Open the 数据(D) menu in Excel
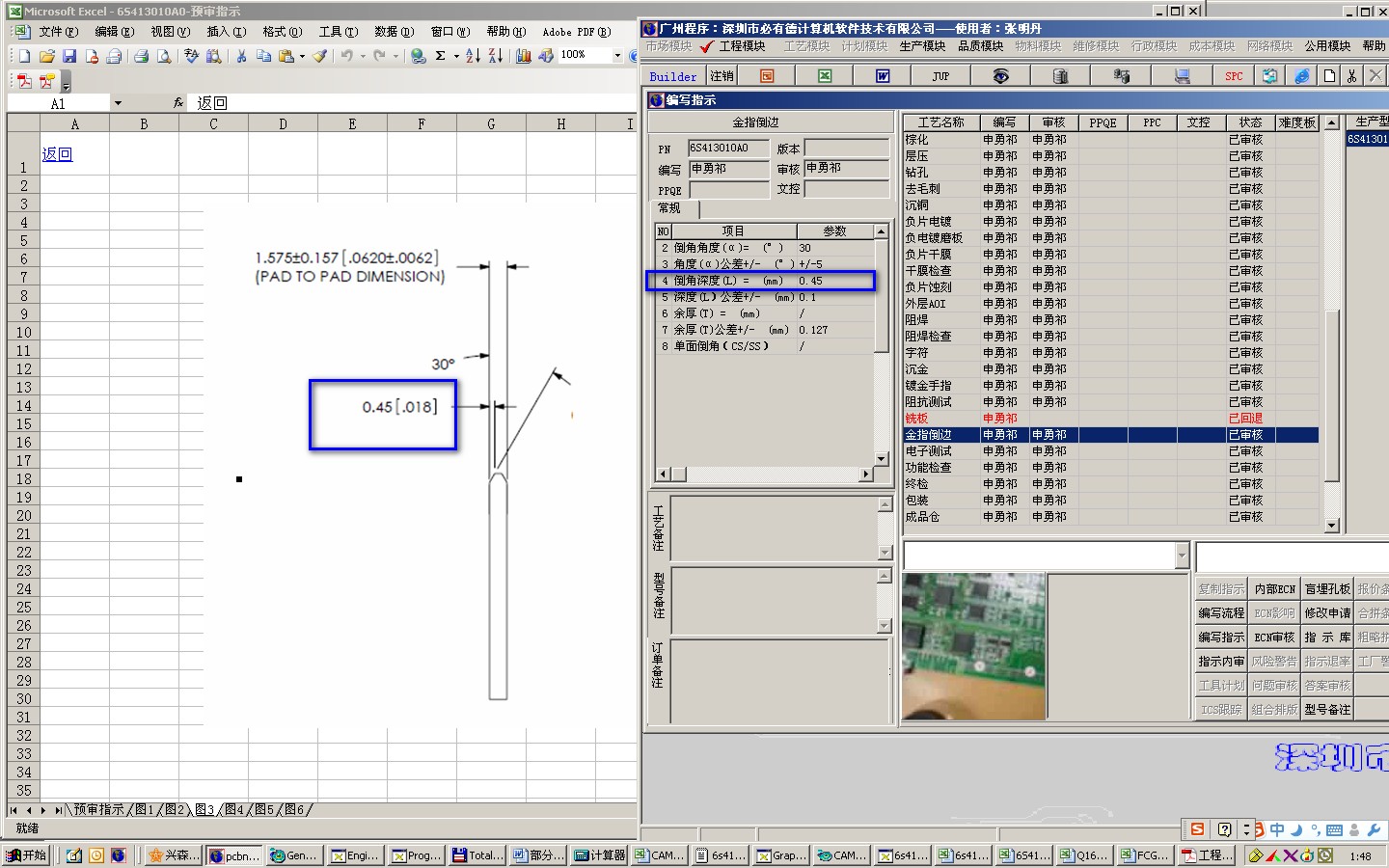This screenshot has height=868, width=1389. click(394, 32)
